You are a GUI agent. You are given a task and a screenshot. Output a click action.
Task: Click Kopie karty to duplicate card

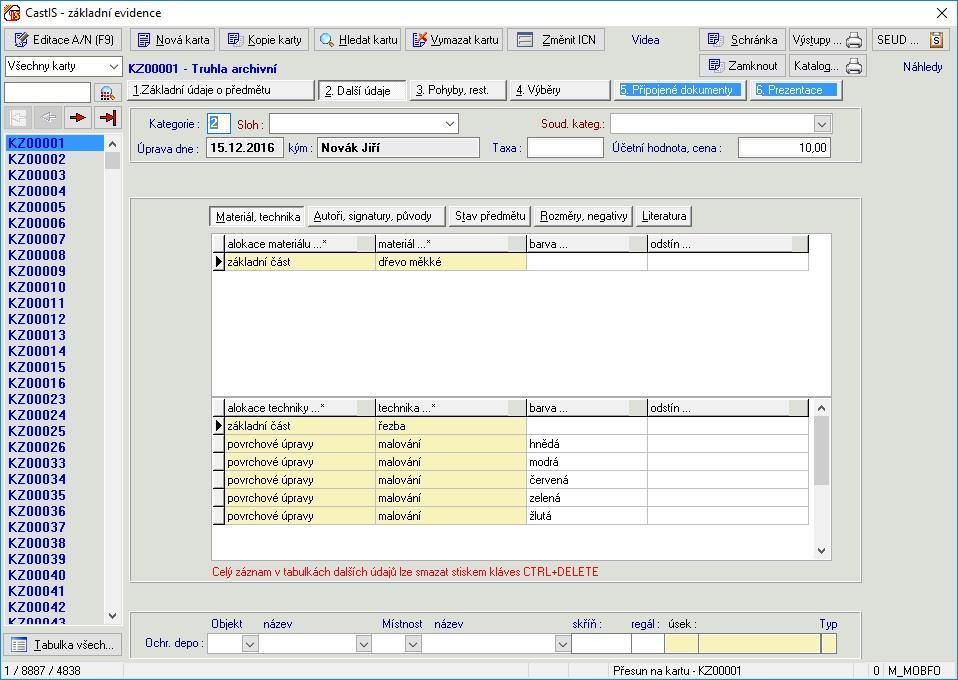pyautogui.click(x=264, y=40)
